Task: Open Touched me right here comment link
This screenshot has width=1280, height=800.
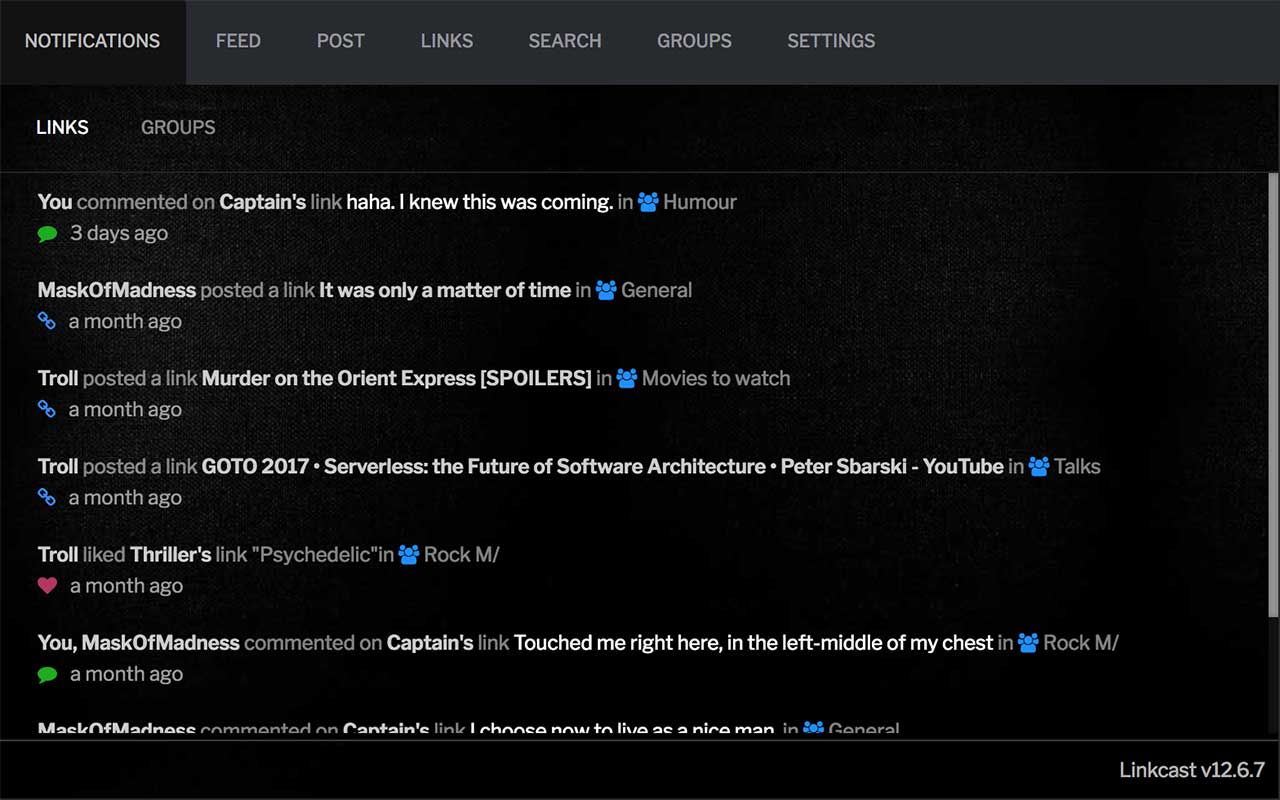Action: point(754,642)
